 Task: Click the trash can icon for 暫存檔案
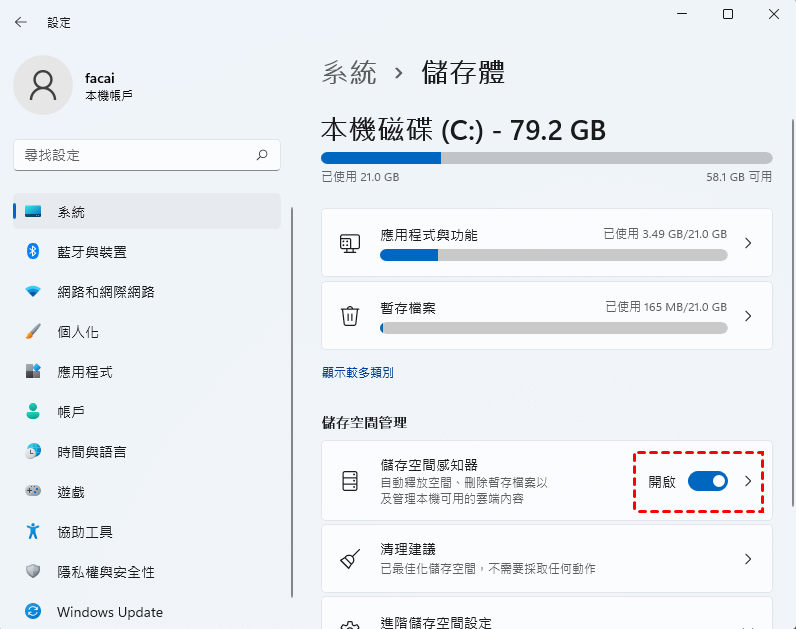point(350,315)
